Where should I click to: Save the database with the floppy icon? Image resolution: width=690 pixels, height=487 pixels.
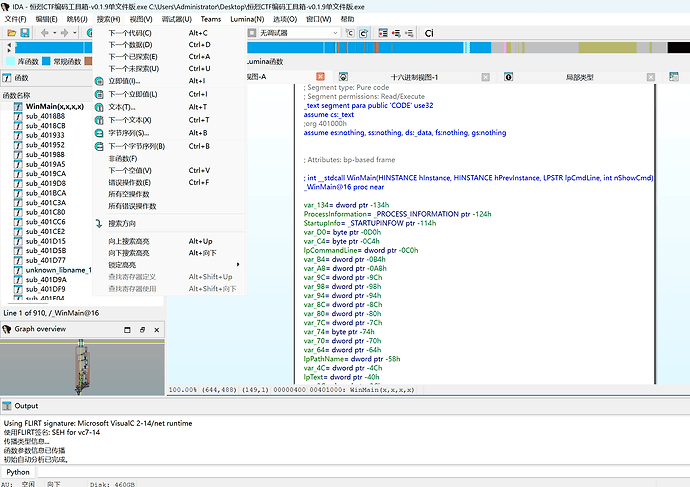[x=25, y=33]
